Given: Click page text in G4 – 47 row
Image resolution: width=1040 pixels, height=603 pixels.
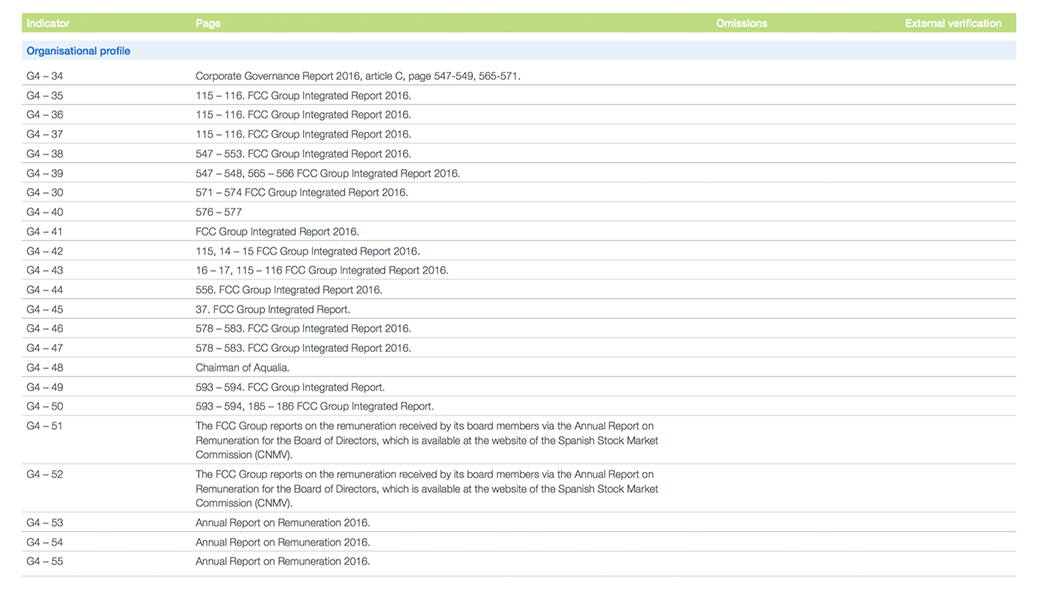Looking at the screenshot, I should [303, 348].
